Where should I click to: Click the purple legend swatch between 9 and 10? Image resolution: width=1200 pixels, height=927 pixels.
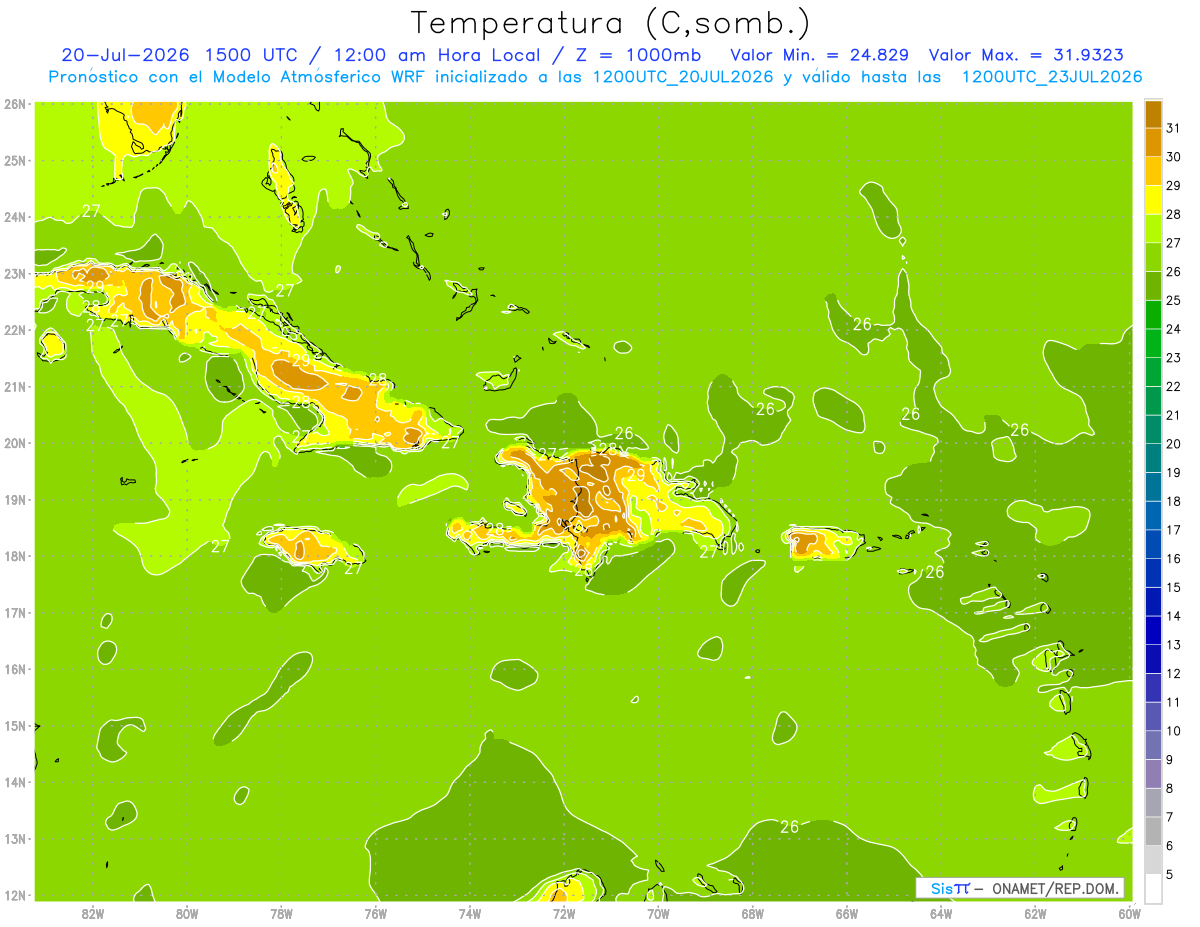[x=1153, y=745]
